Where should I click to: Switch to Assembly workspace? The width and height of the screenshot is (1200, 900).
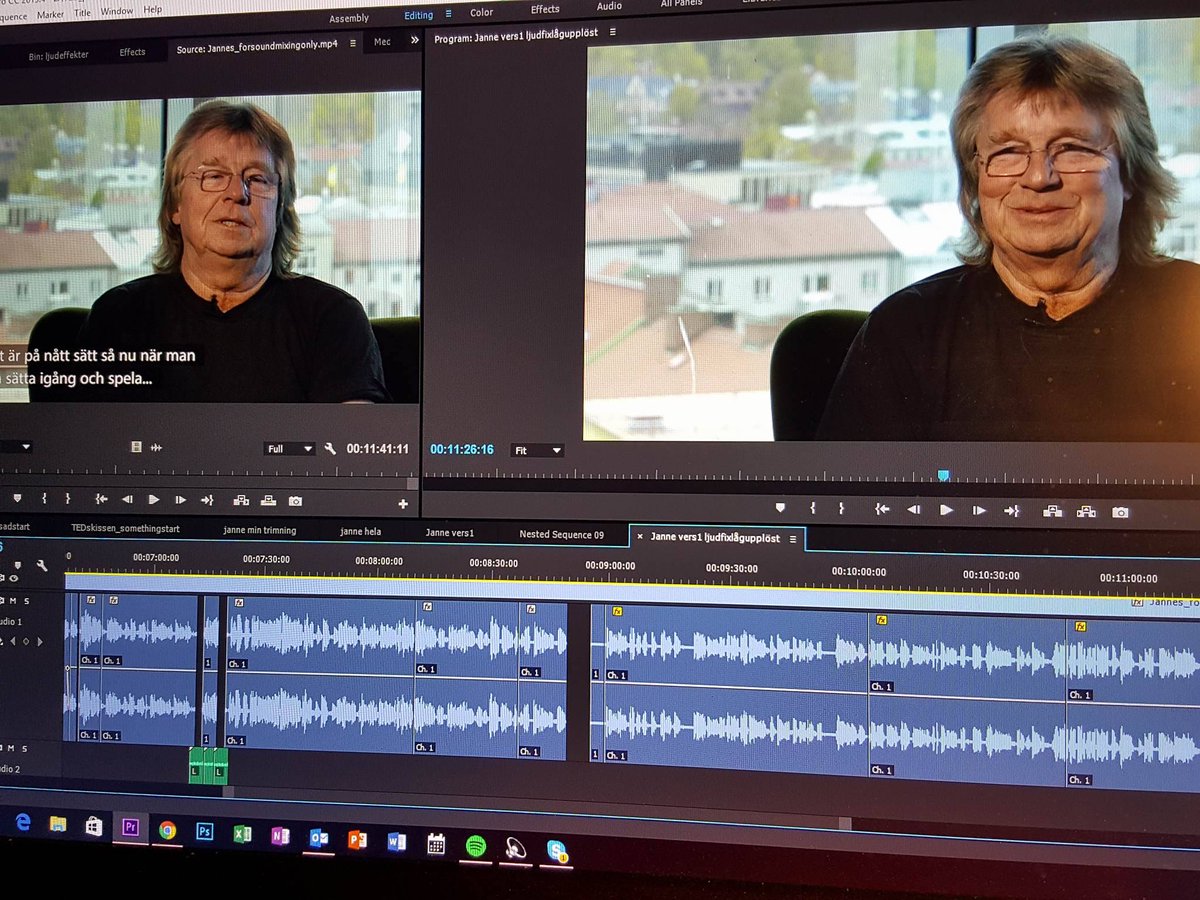(x=349, y=17)
